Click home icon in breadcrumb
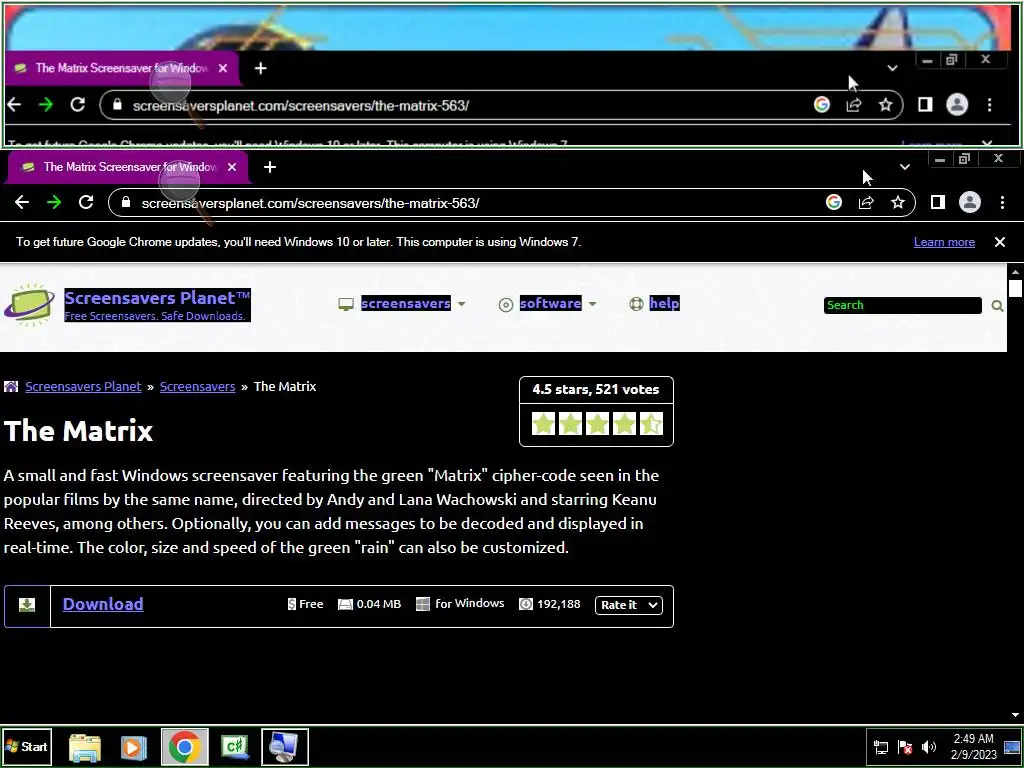Image resolution: width=1024 pixels, height=768 pixels. (11, 387)
